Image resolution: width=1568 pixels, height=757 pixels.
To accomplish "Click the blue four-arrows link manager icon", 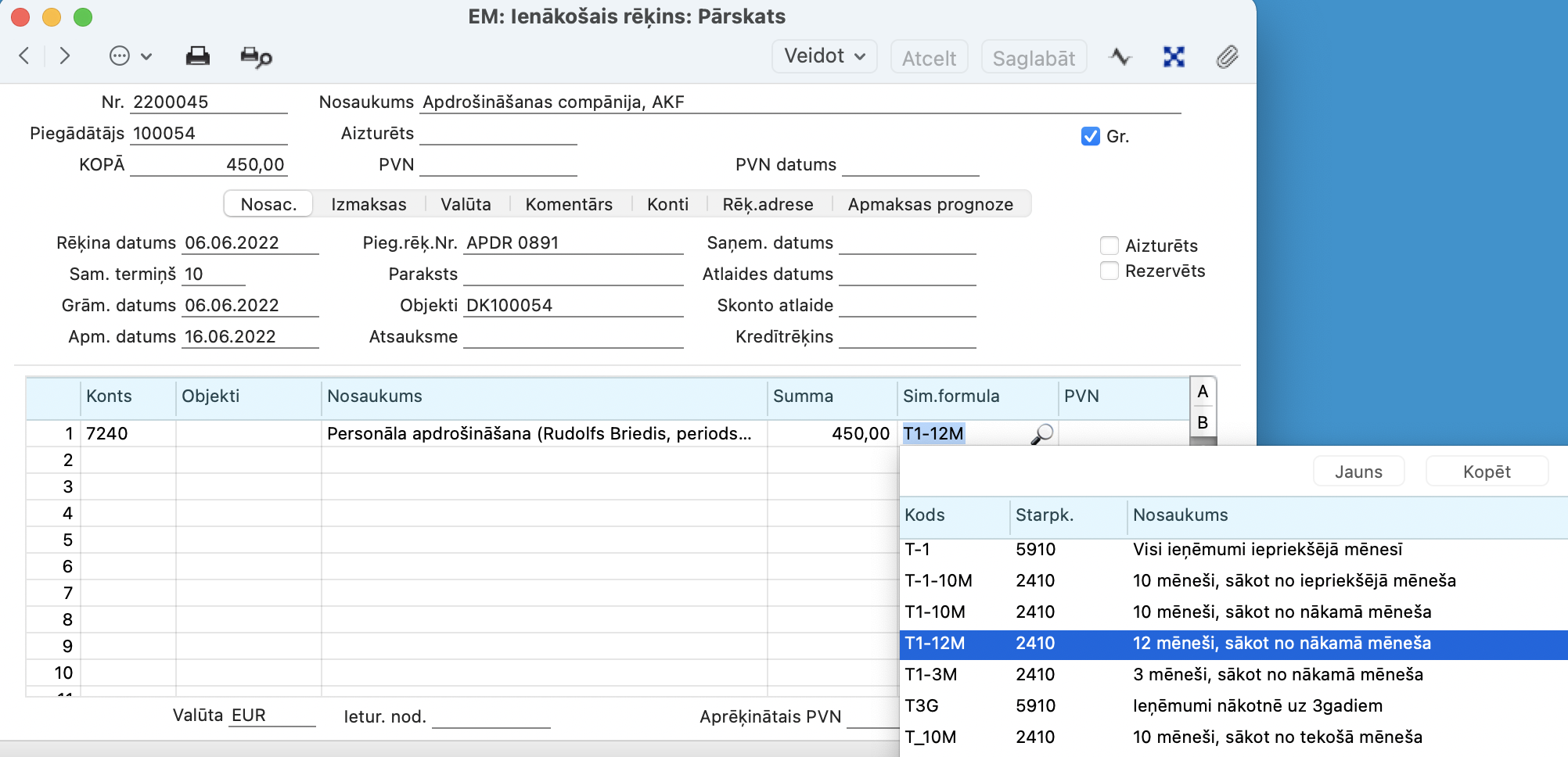I will [1174, 57].
